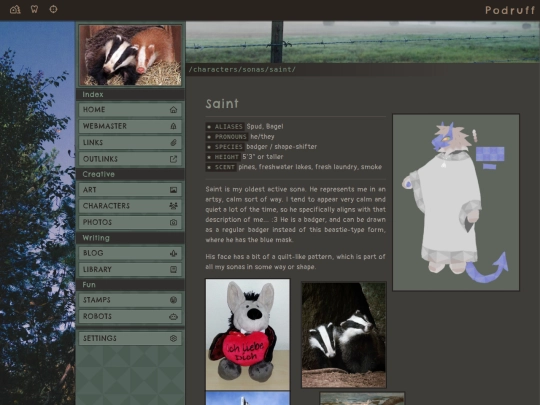
Task: Go to the WEBMASTER page
Action: point(130,126)
